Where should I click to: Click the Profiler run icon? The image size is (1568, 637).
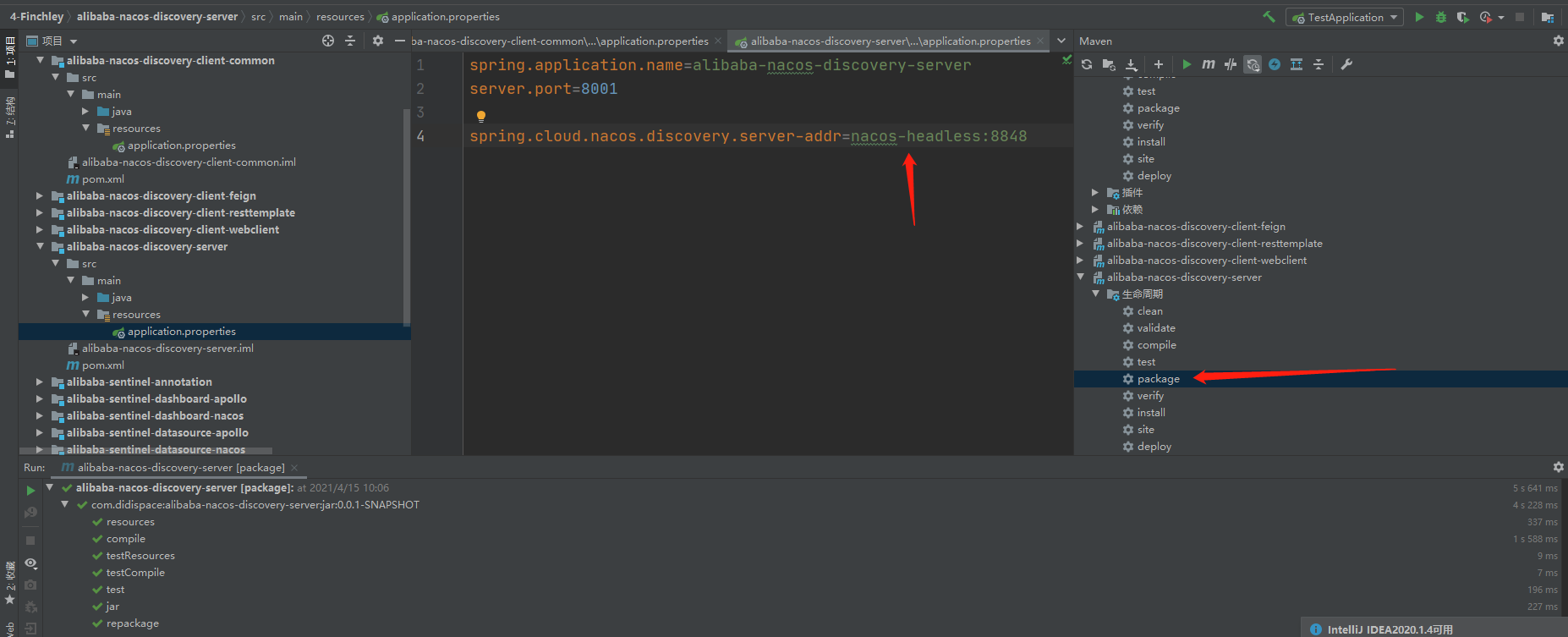(1485, 17)
